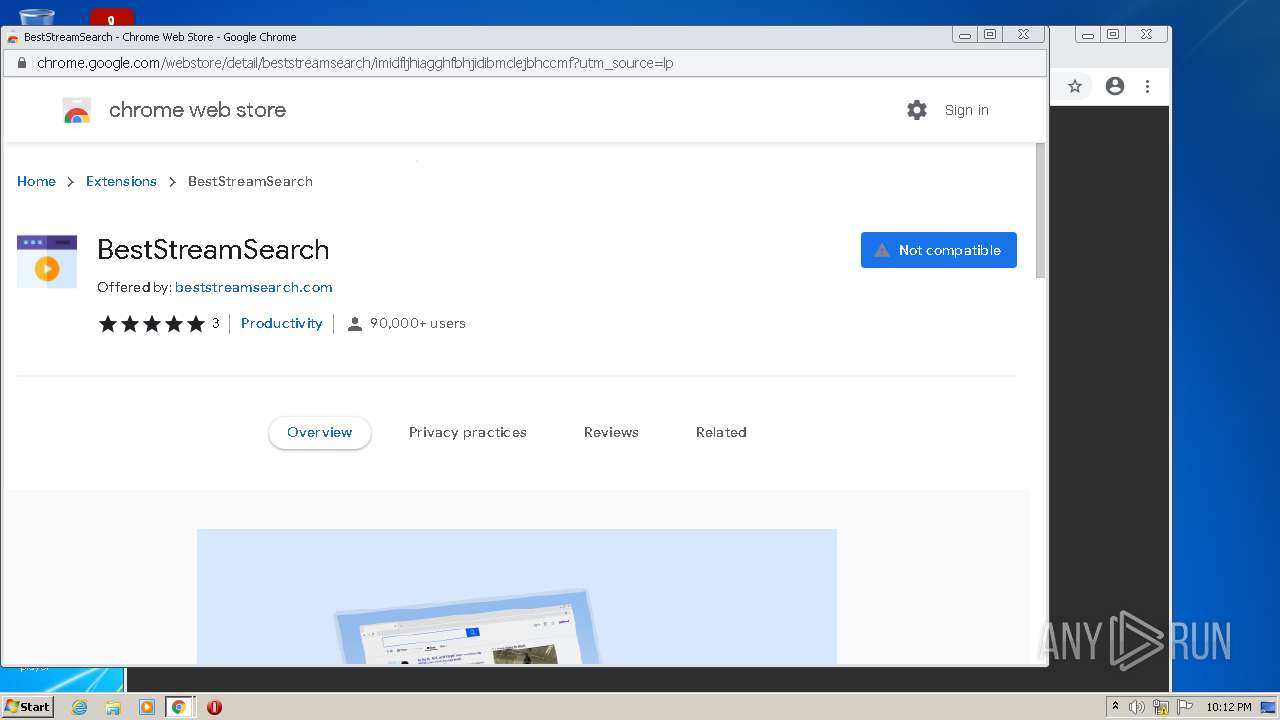Click the BestStreamSearch extension icon
The height and width of the screenshot is (720, 1280).
click(x=47, y=261)
